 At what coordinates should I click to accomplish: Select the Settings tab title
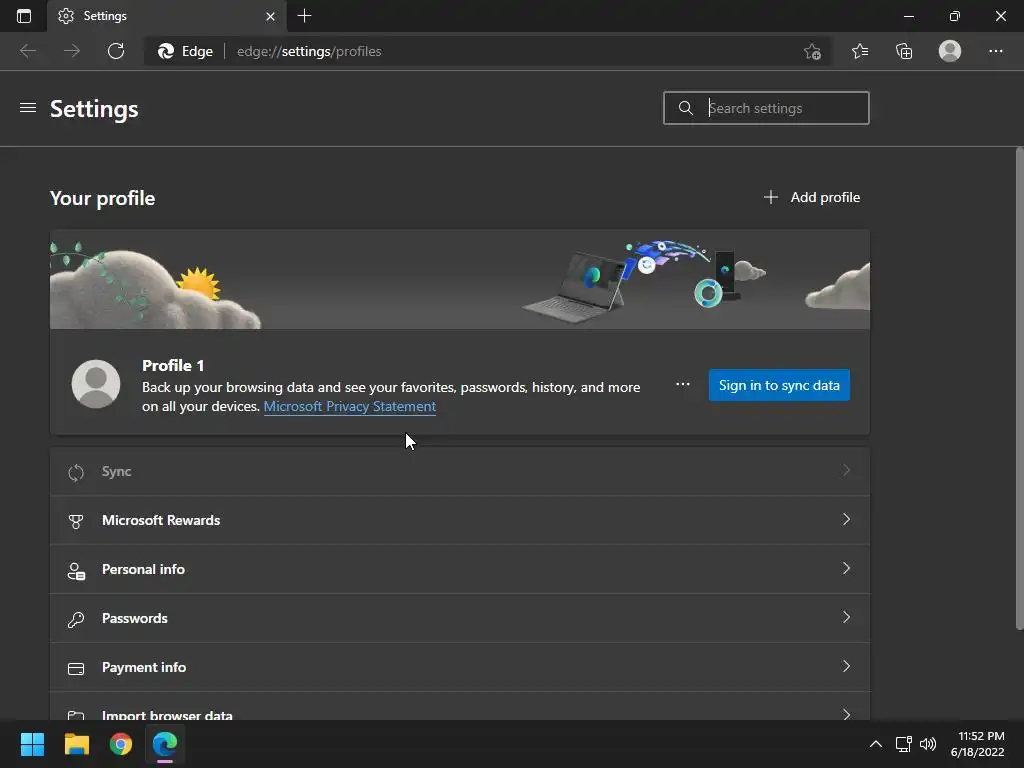[x=105, y=16]
